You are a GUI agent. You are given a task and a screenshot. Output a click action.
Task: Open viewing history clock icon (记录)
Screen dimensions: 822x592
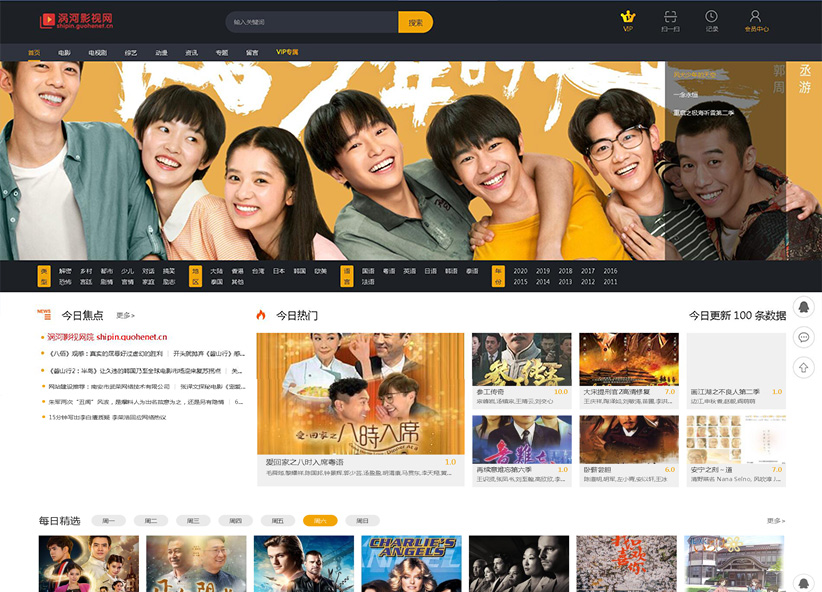click(x=711, y=17)
